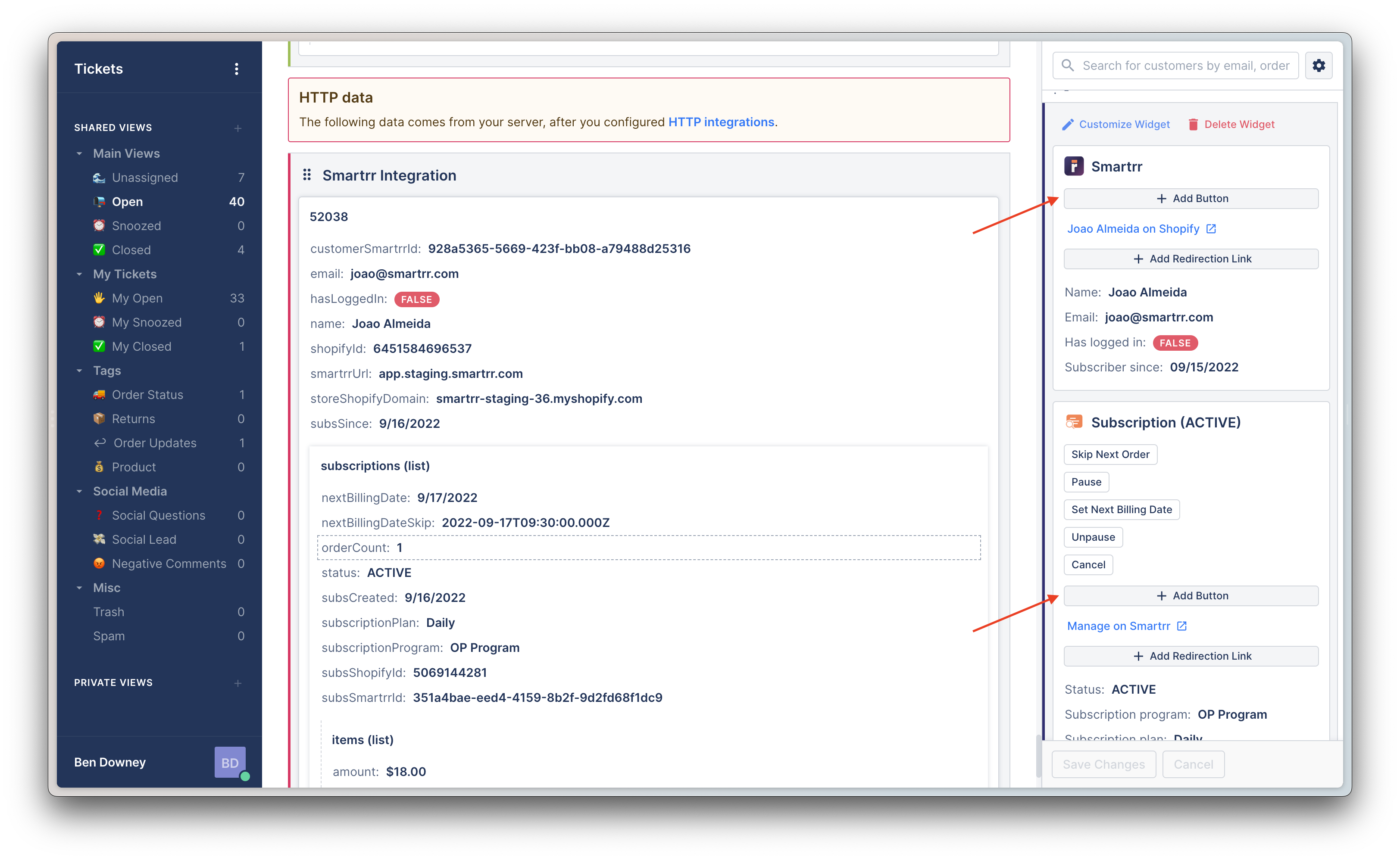Click the plus icon beside Shared Views
This screenshot has width=1400, height=860.
pos(238,128)
